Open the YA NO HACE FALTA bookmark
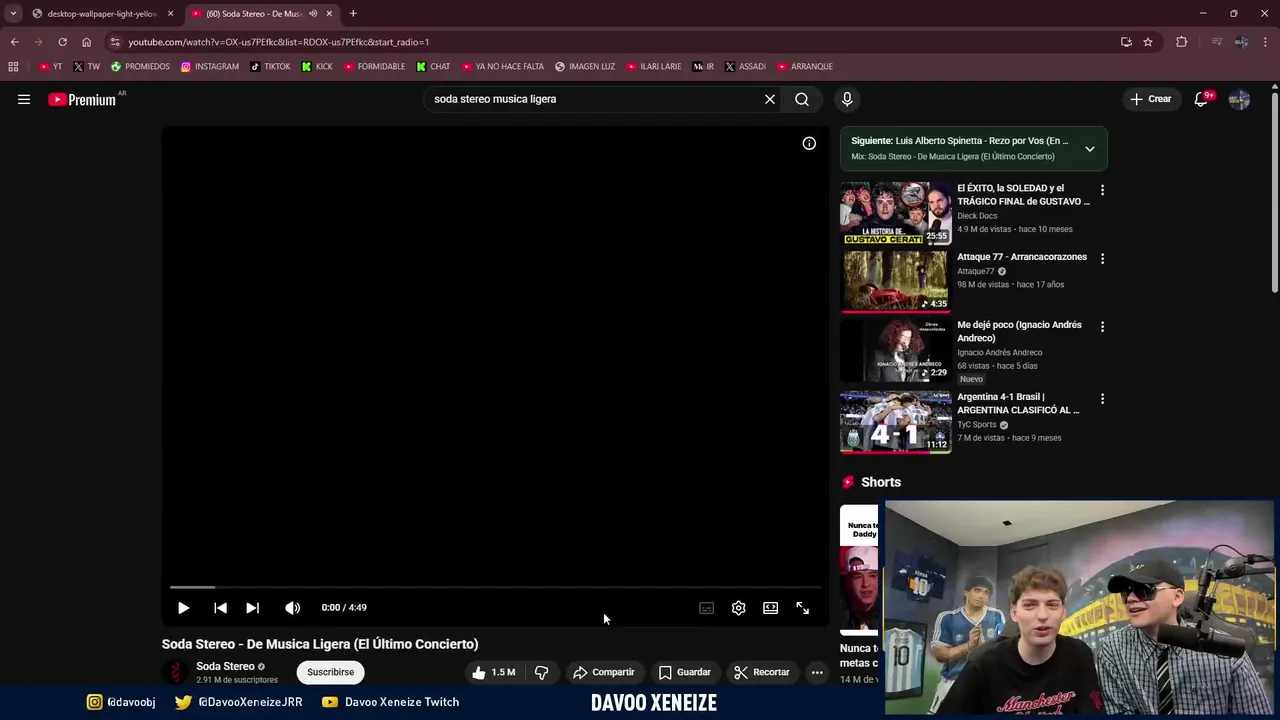 click(503, 67)
